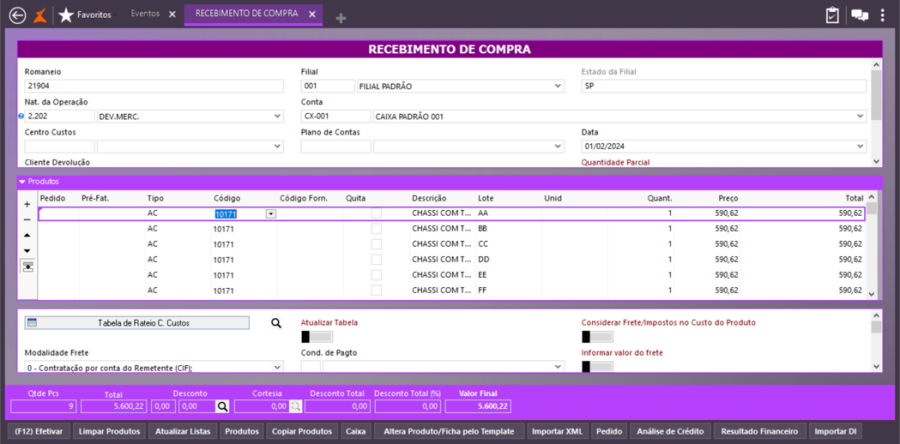Remove product row with minus icon

pos(27,220)
